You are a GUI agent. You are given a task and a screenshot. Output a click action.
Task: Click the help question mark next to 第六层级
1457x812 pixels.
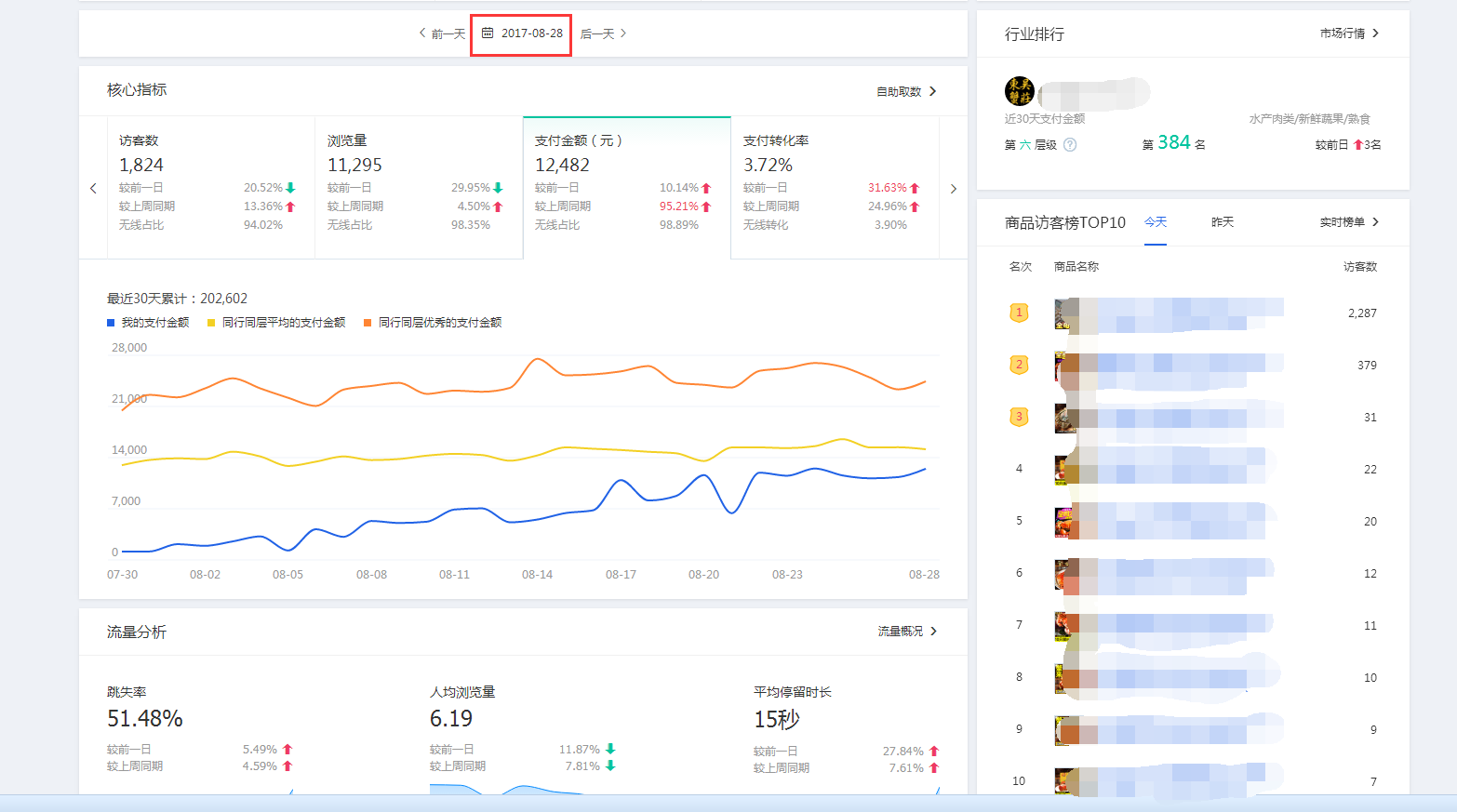1070,145
